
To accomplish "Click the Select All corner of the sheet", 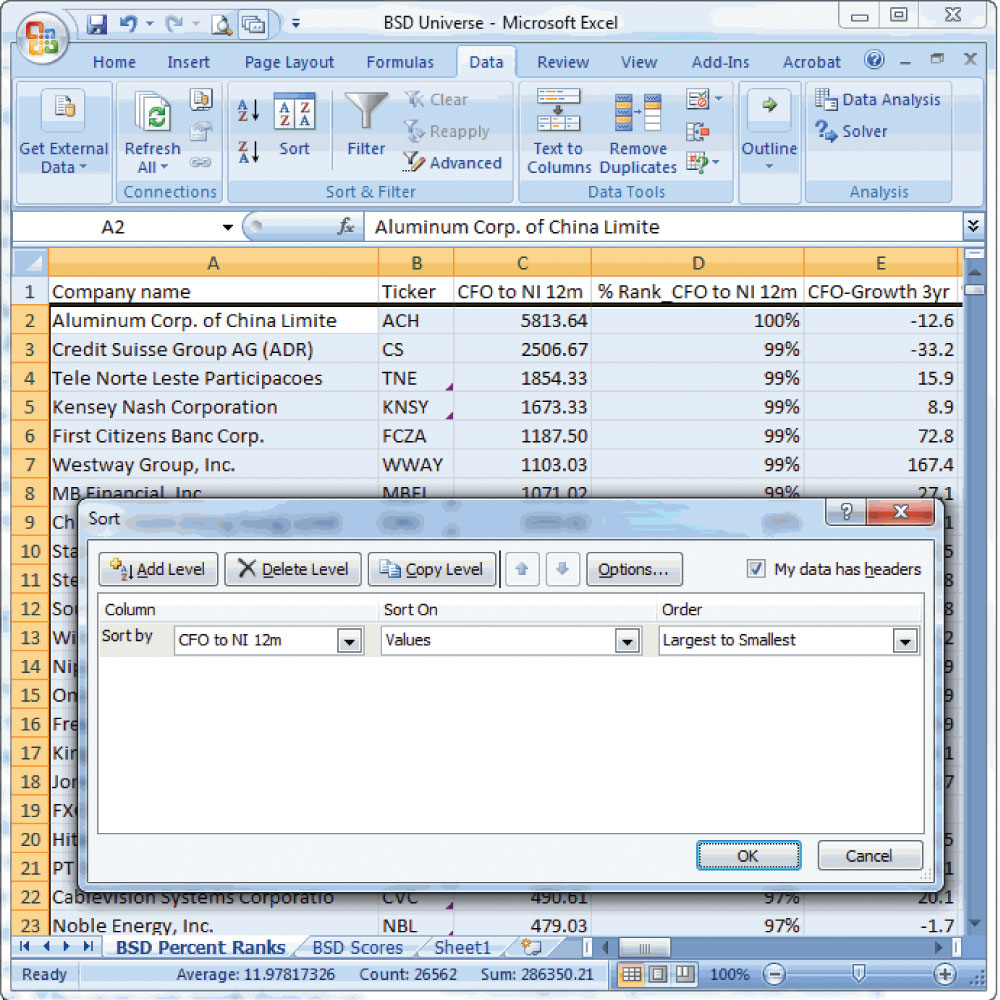I will [29, 262].
